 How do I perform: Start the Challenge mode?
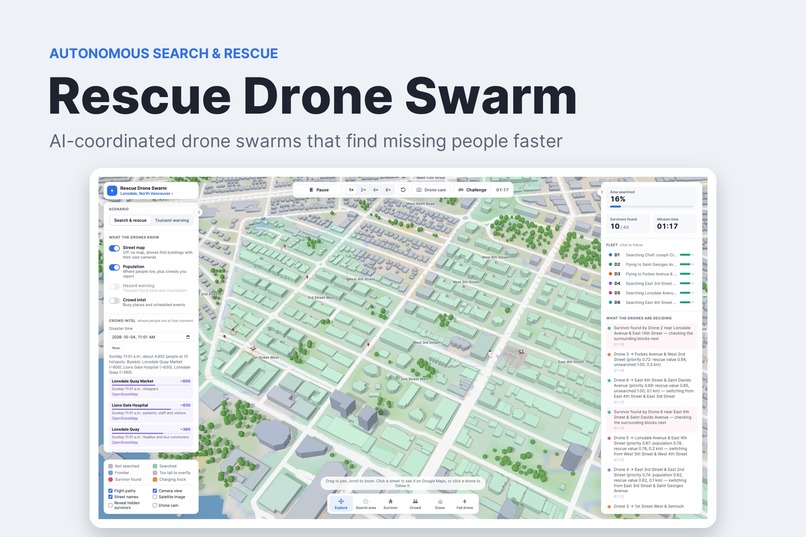point(472,190)
